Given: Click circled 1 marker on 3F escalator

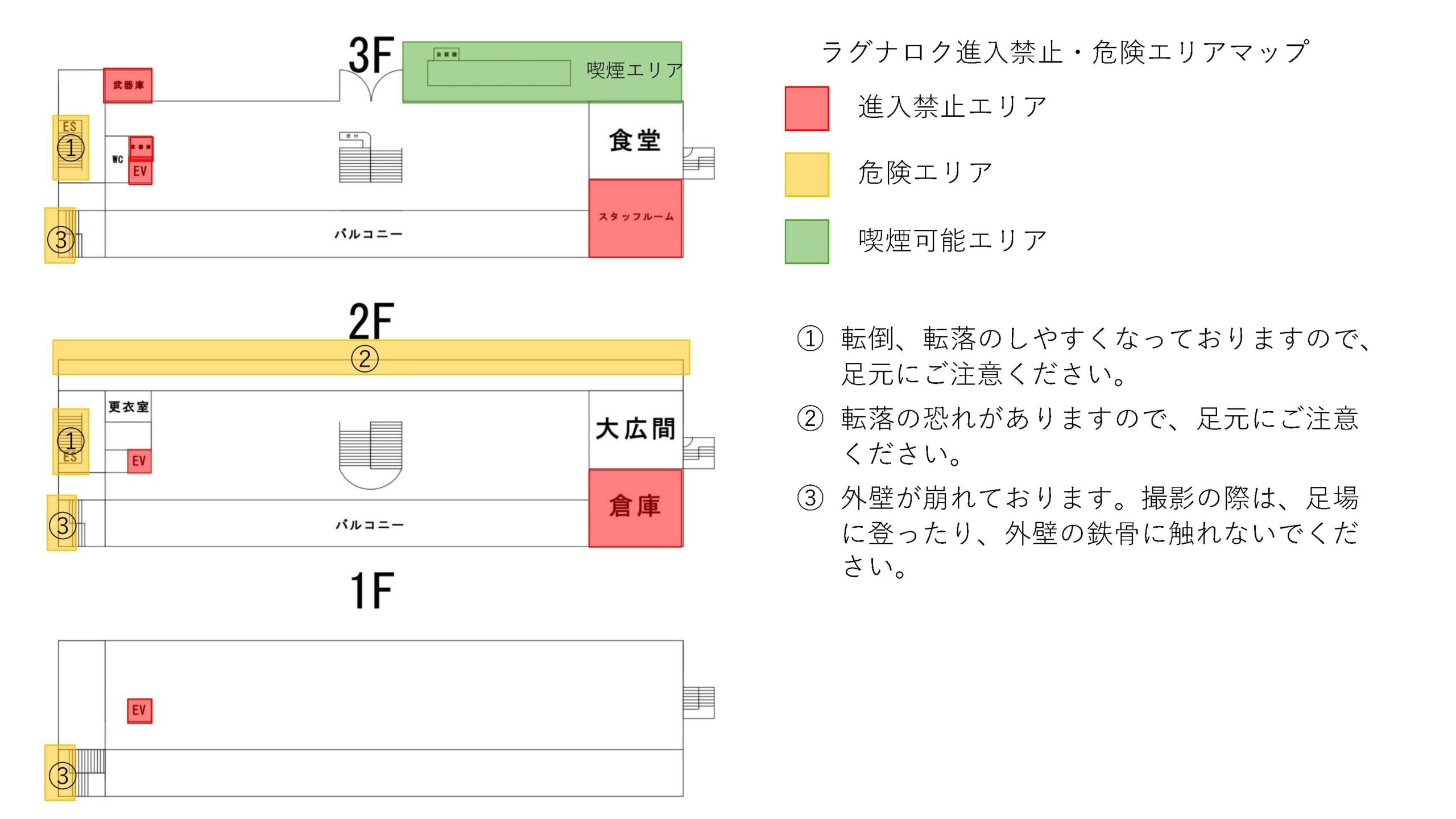Looking at the screenshot, I should click(x=71, y=148).
